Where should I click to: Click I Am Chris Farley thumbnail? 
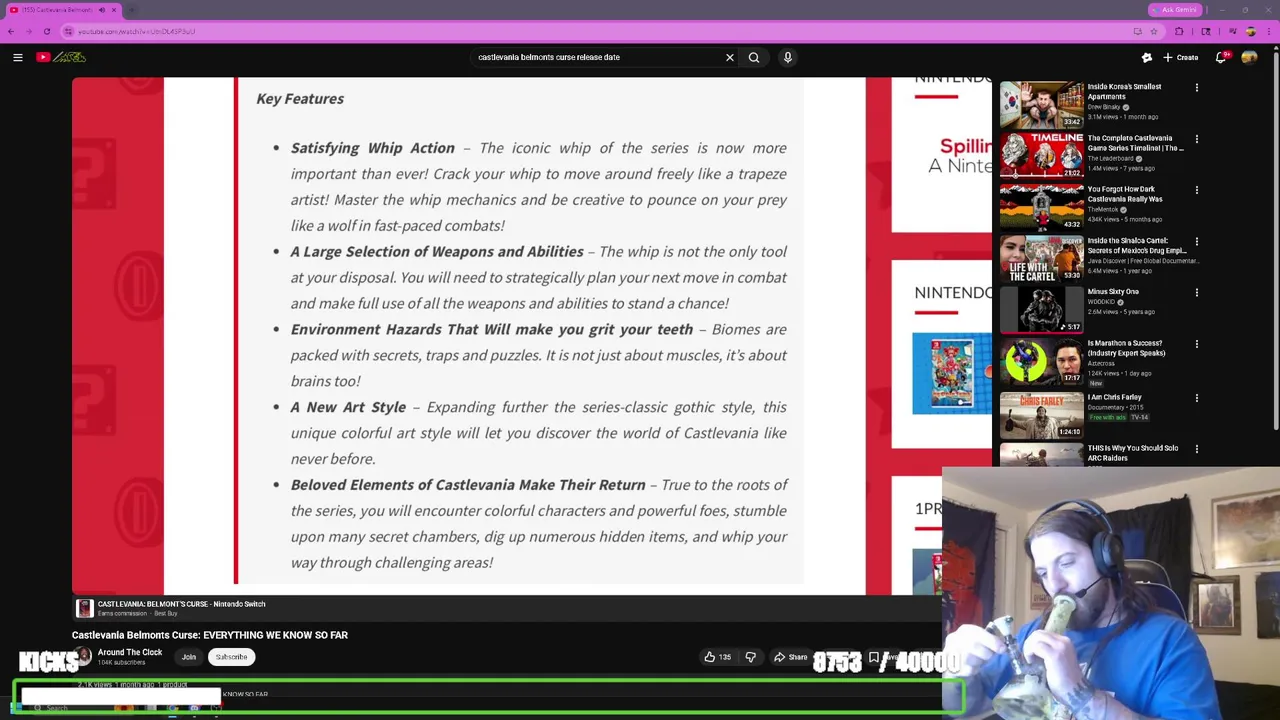(x=1041, y=416)
